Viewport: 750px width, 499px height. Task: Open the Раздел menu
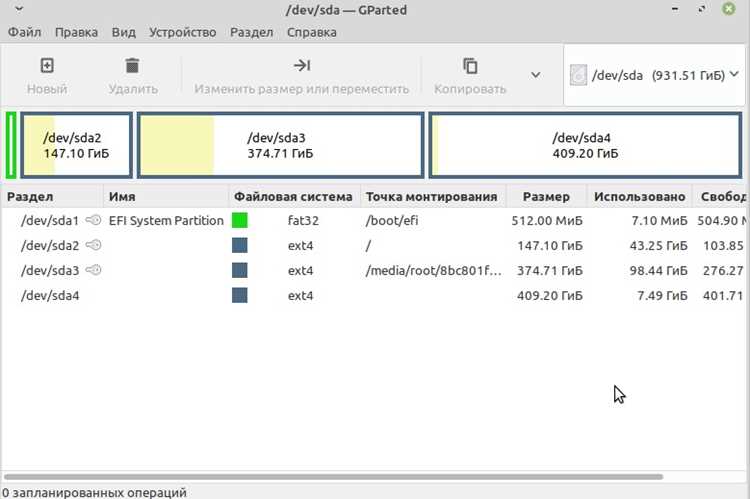(252, 32)
